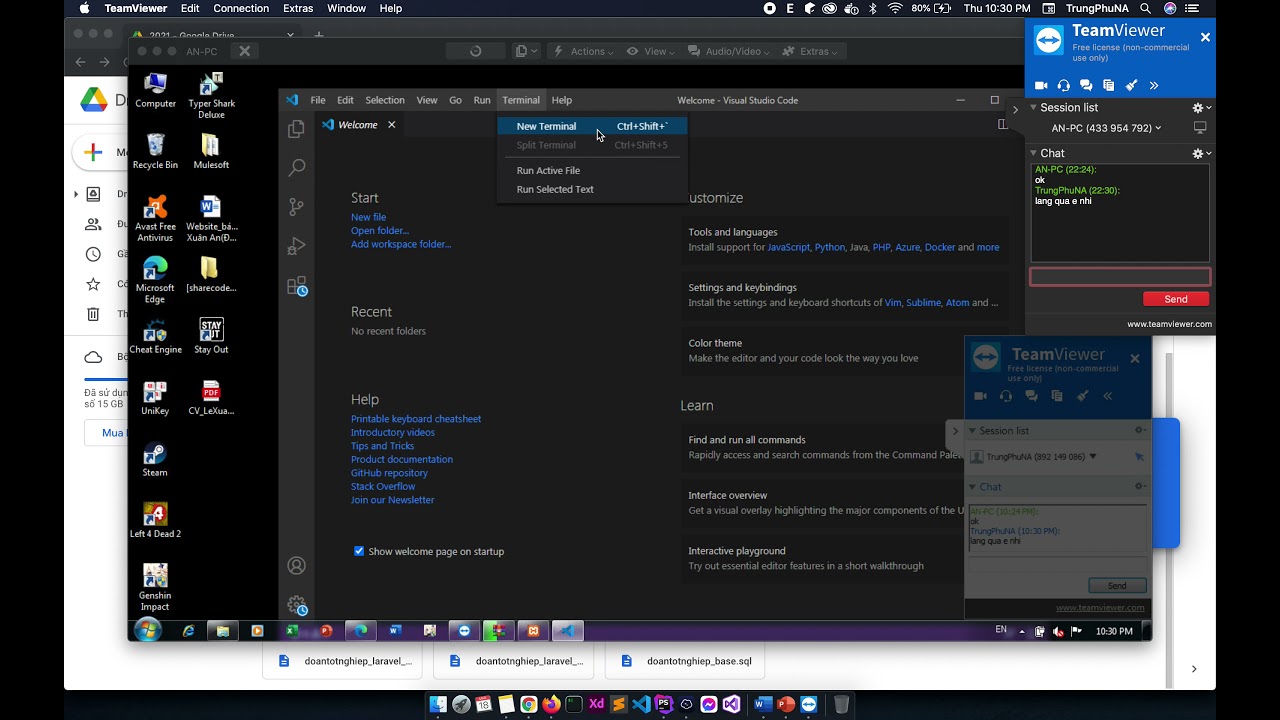1280x720 pixels.
Task: Open Microsoft Edge desktop shortcut
Action: point(155,280)
